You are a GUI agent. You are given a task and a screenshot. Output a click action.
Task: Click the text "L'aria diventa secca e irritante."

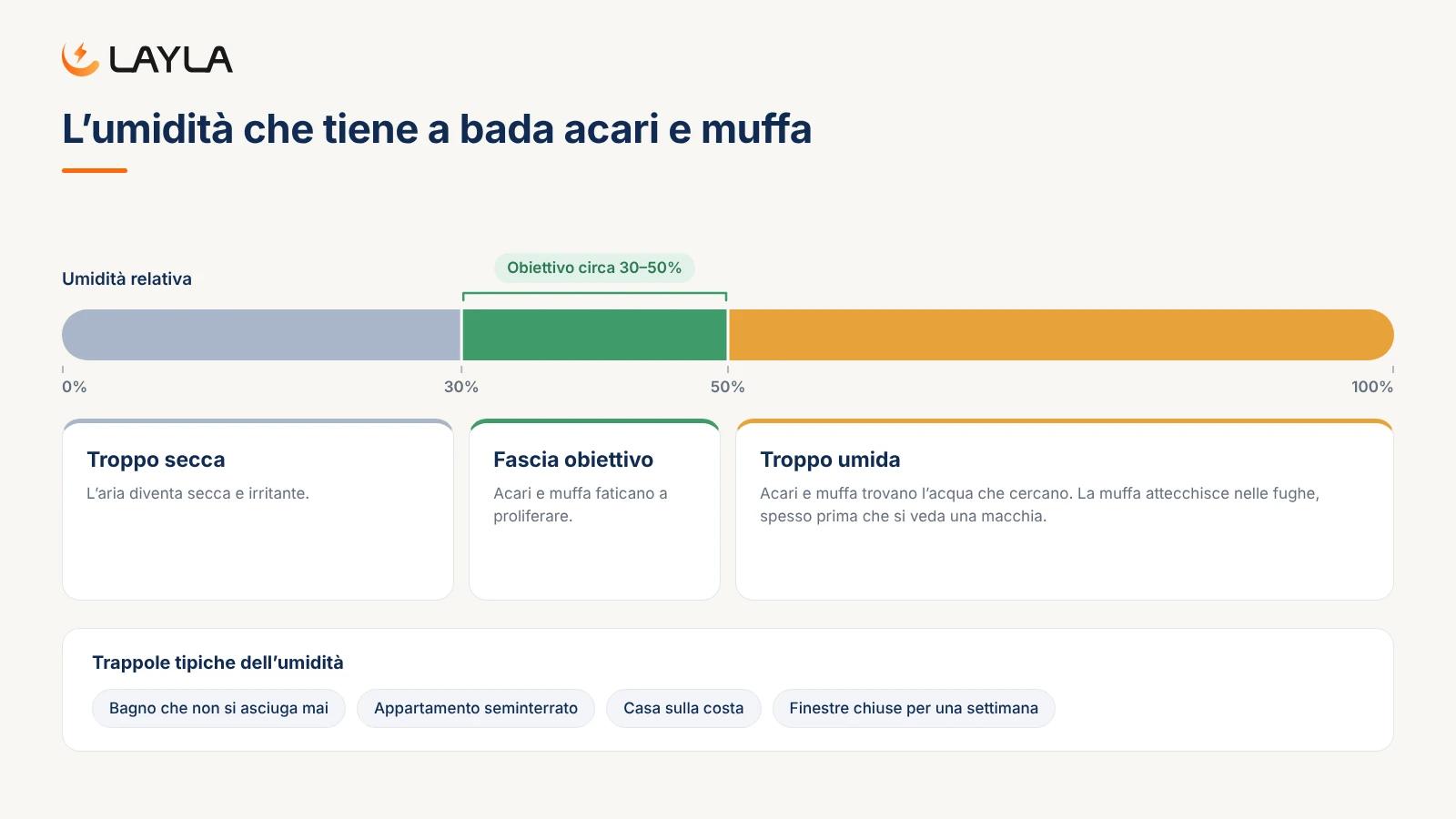click(x=197, y=493)
